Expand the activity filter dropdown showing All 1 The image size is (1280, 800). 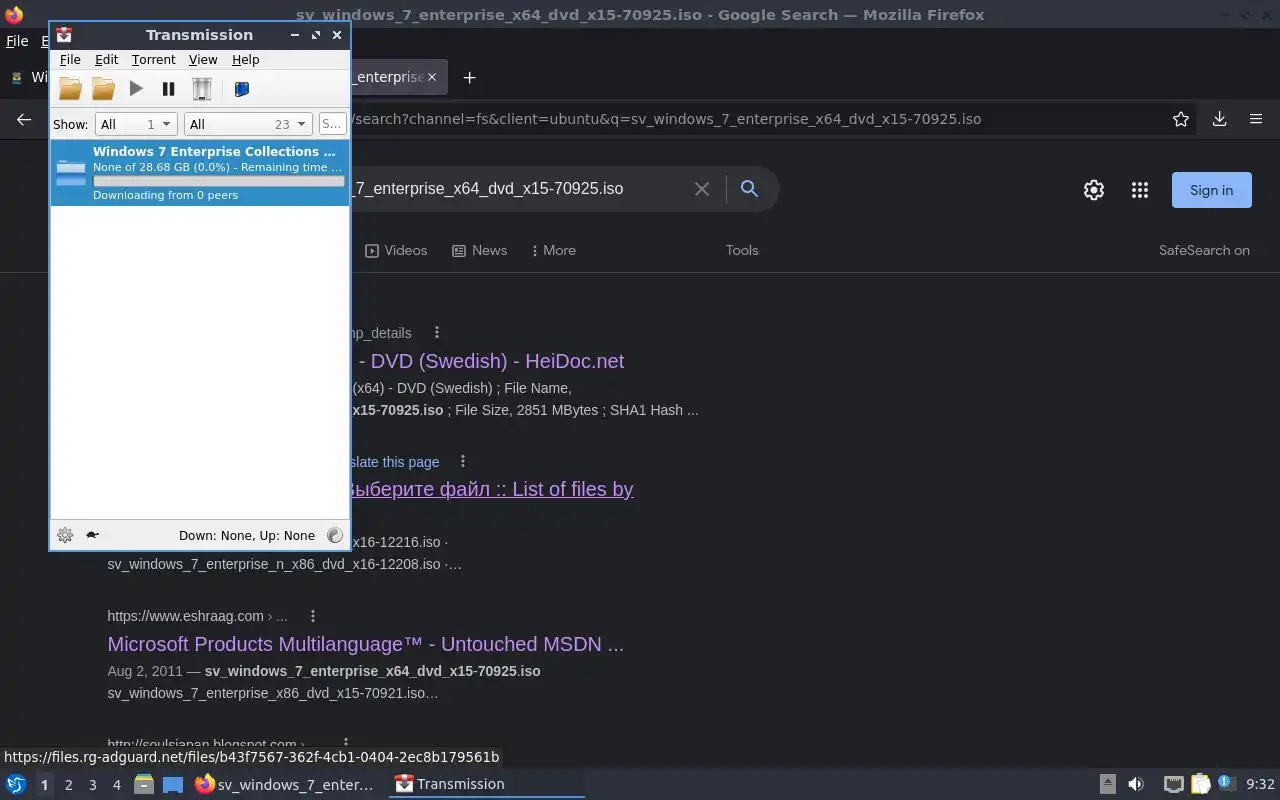tap(136, 124)
